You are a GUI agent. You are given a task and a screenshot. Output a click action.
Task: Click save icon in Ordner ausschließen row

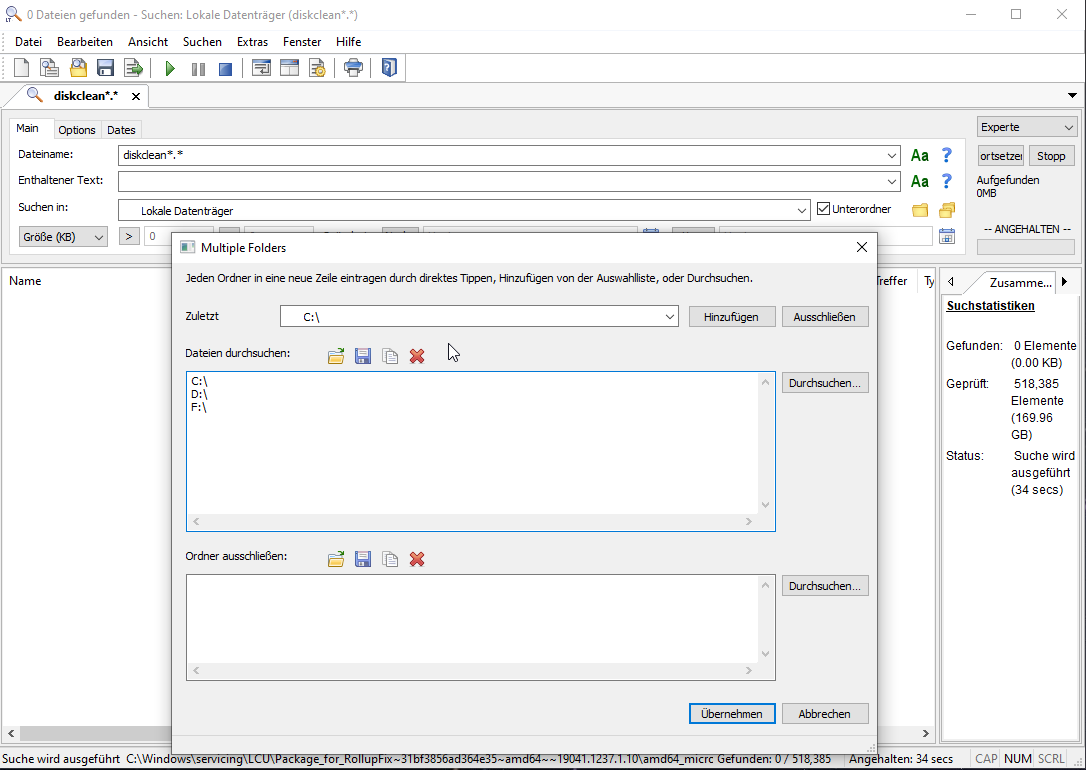tap(363, 559)
